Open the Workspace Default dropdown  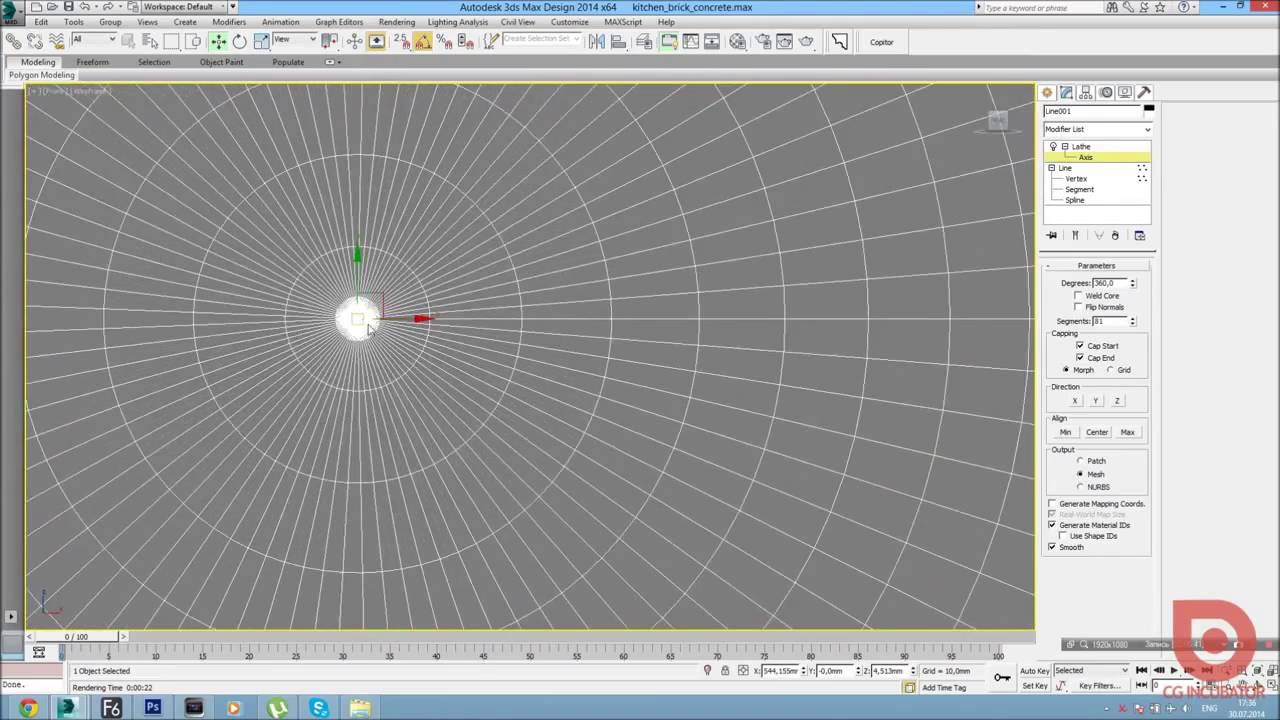click(184, 7)
